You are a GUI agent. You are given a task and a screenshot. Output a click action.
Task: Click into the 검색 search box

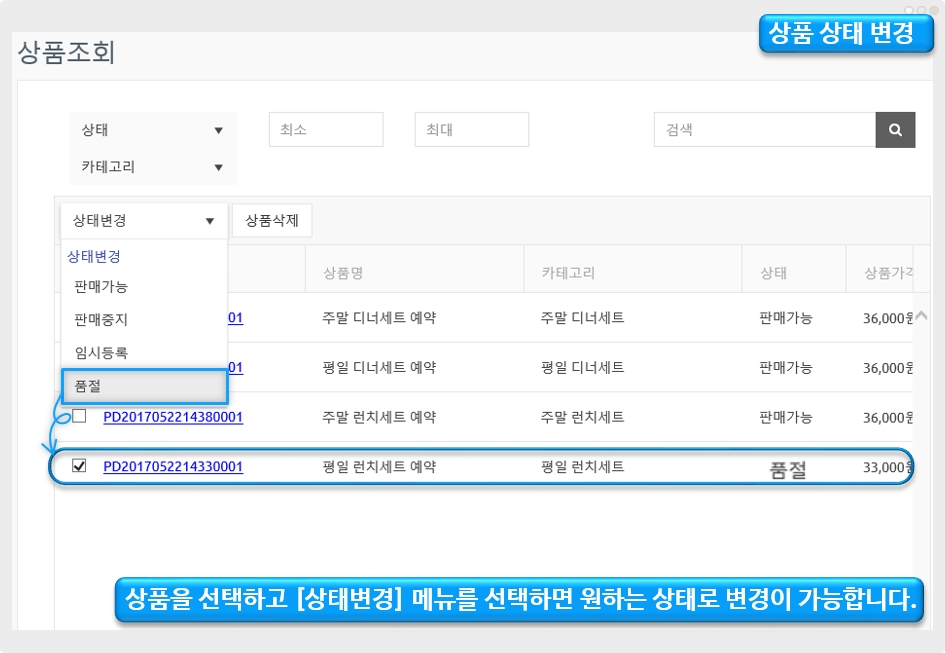point(764,130)
